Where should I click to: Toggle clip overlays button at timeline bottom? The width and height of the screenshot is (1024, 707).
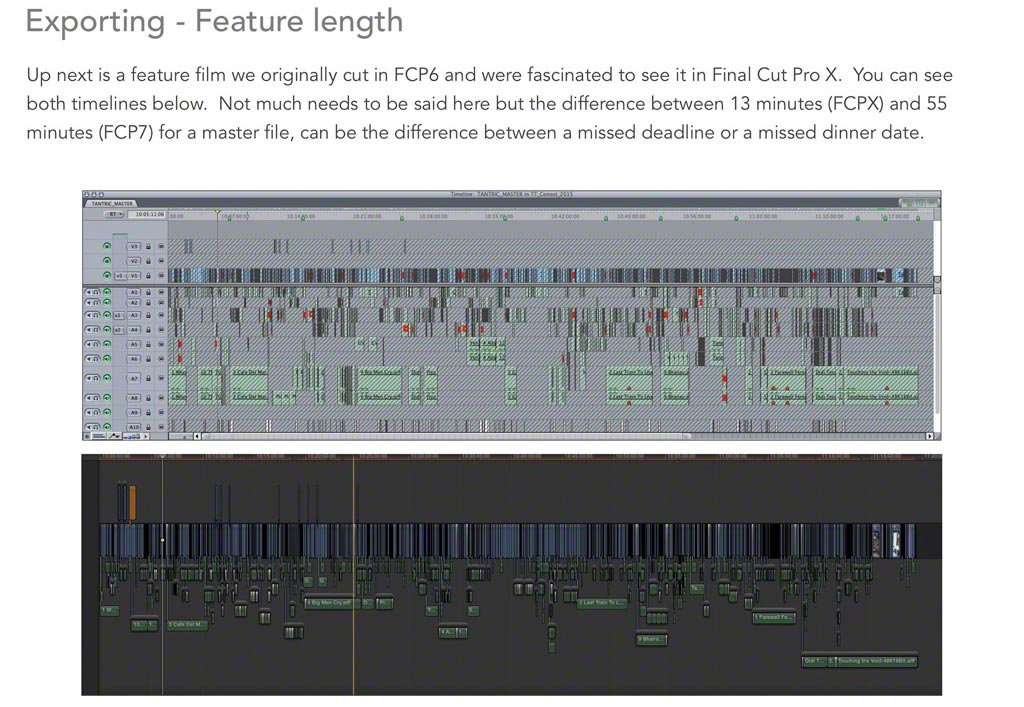[114, 435]
